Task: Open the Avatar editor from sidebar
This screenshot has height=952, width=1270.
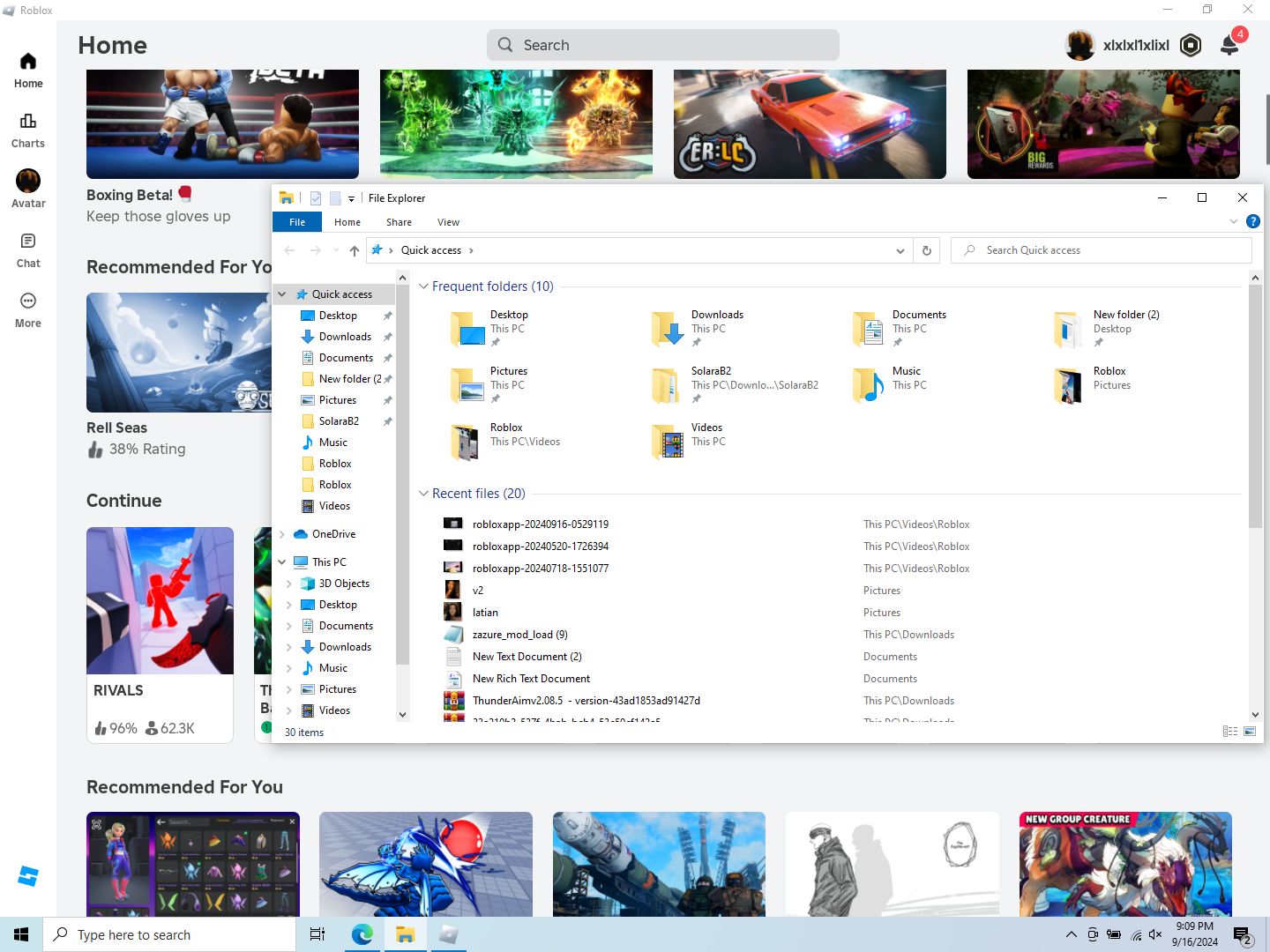Action: click(x=28, y=190)
